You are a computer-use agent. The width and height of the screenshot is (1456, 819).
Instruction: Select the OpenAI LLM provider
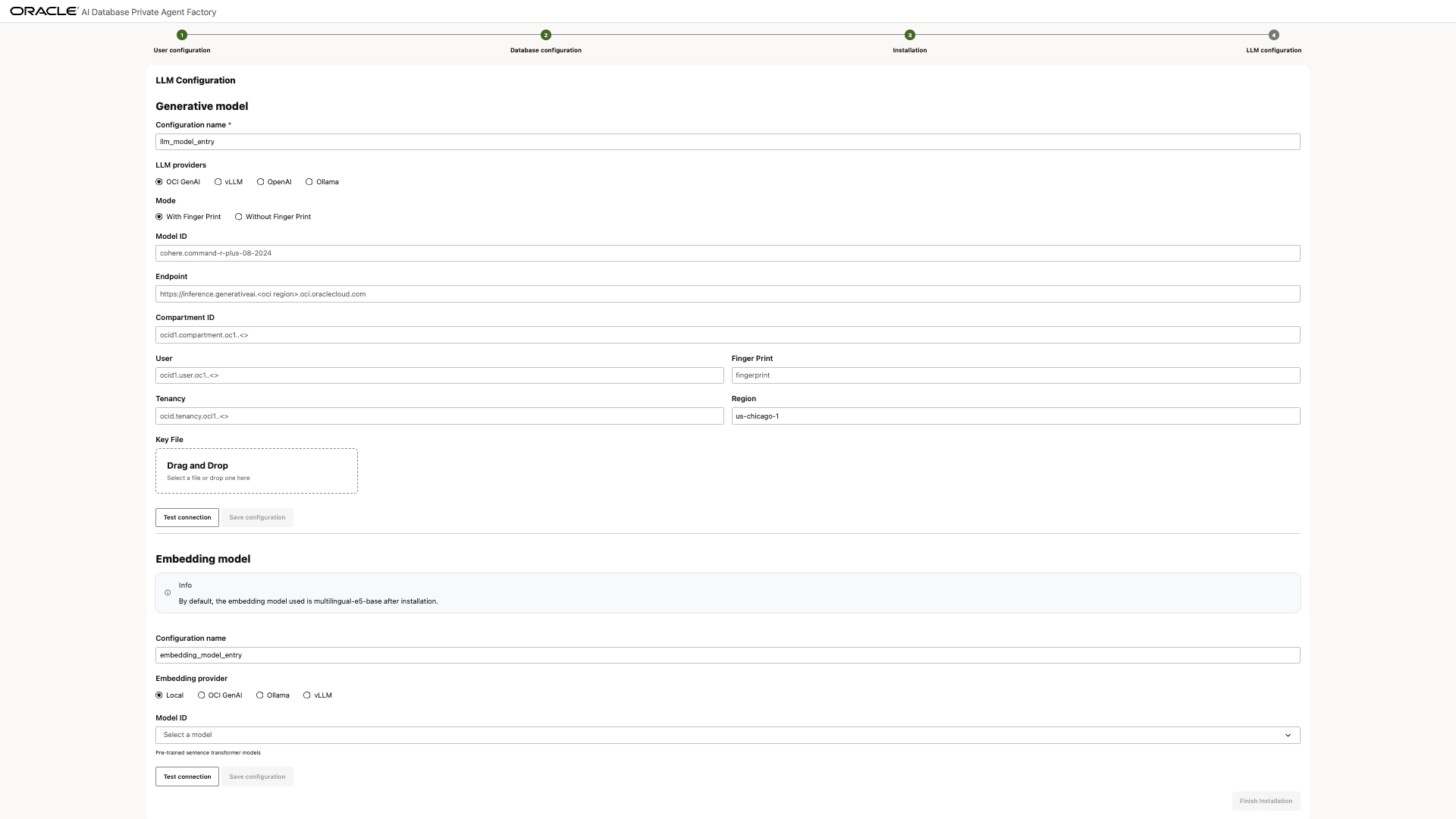(x=260, y=182)
